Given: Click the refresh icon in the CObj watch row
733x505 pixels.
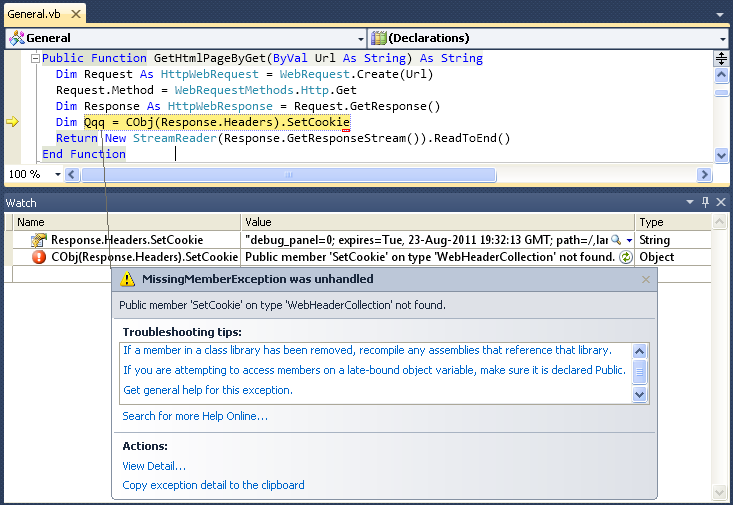Looking at the screenshot, I should point(626,257).
